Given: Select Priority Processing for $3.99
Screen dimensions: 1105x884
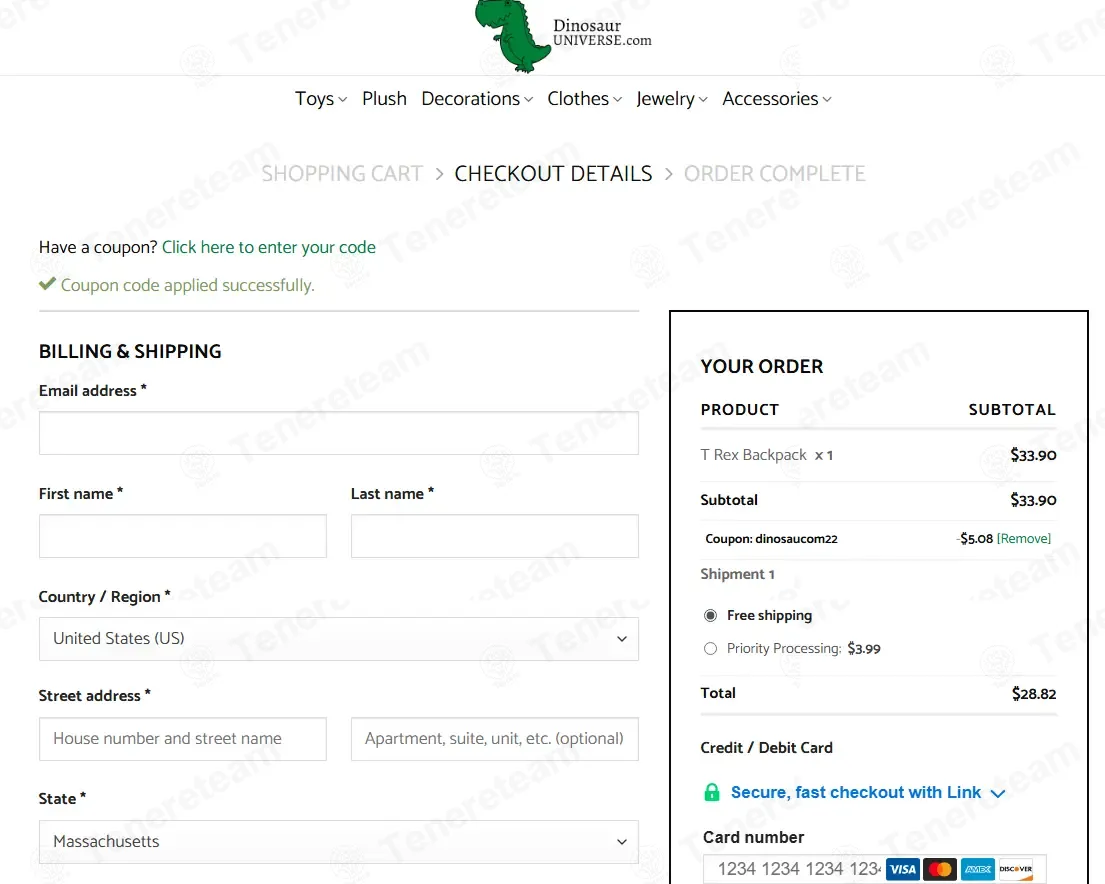Looking at the screenshot, I should 710,649.
